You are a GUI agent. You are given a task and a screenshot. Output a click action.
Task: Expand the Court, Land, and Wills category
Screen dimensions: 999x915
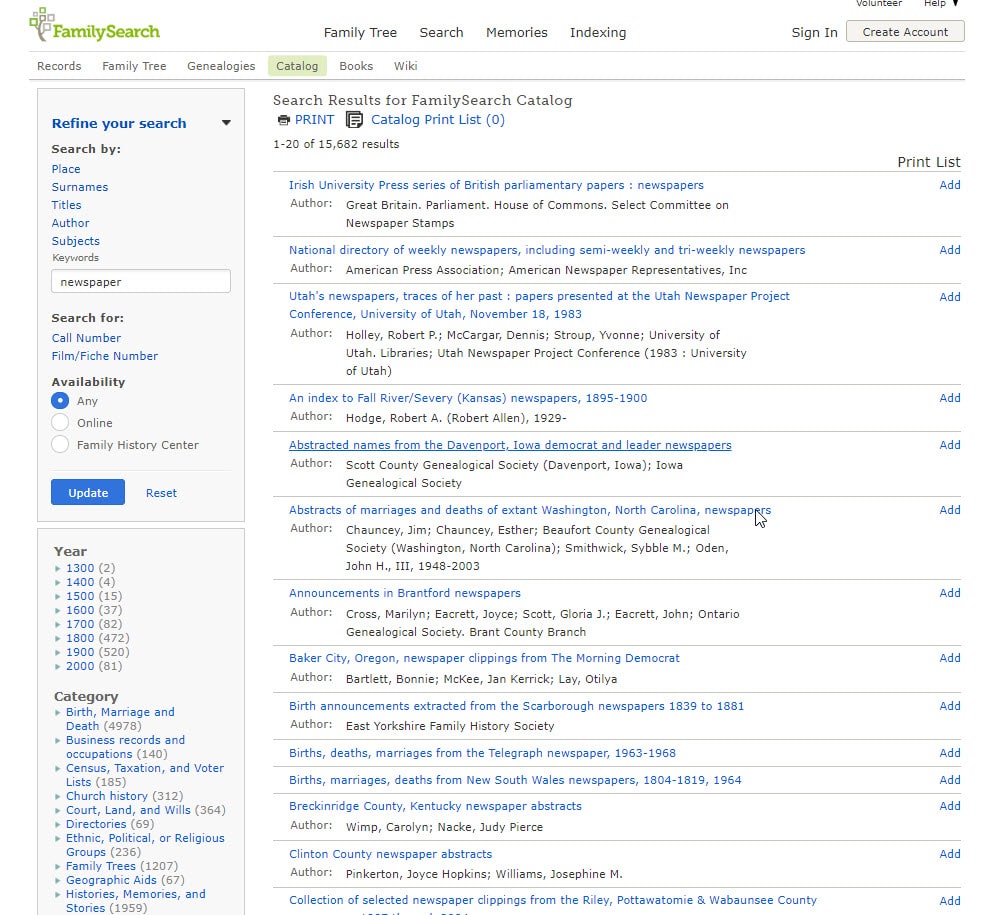(x=58, y=811)
